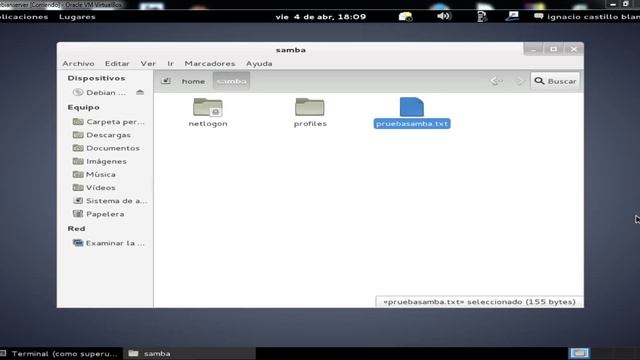
Task: Open the netlogon folder icon
Action: 208,107
